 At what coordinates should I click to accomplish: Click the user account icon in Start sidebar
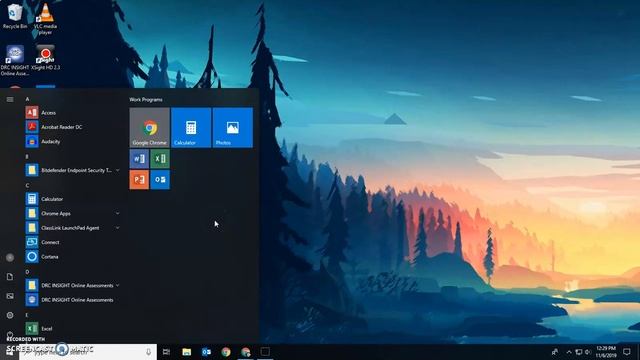10,258
